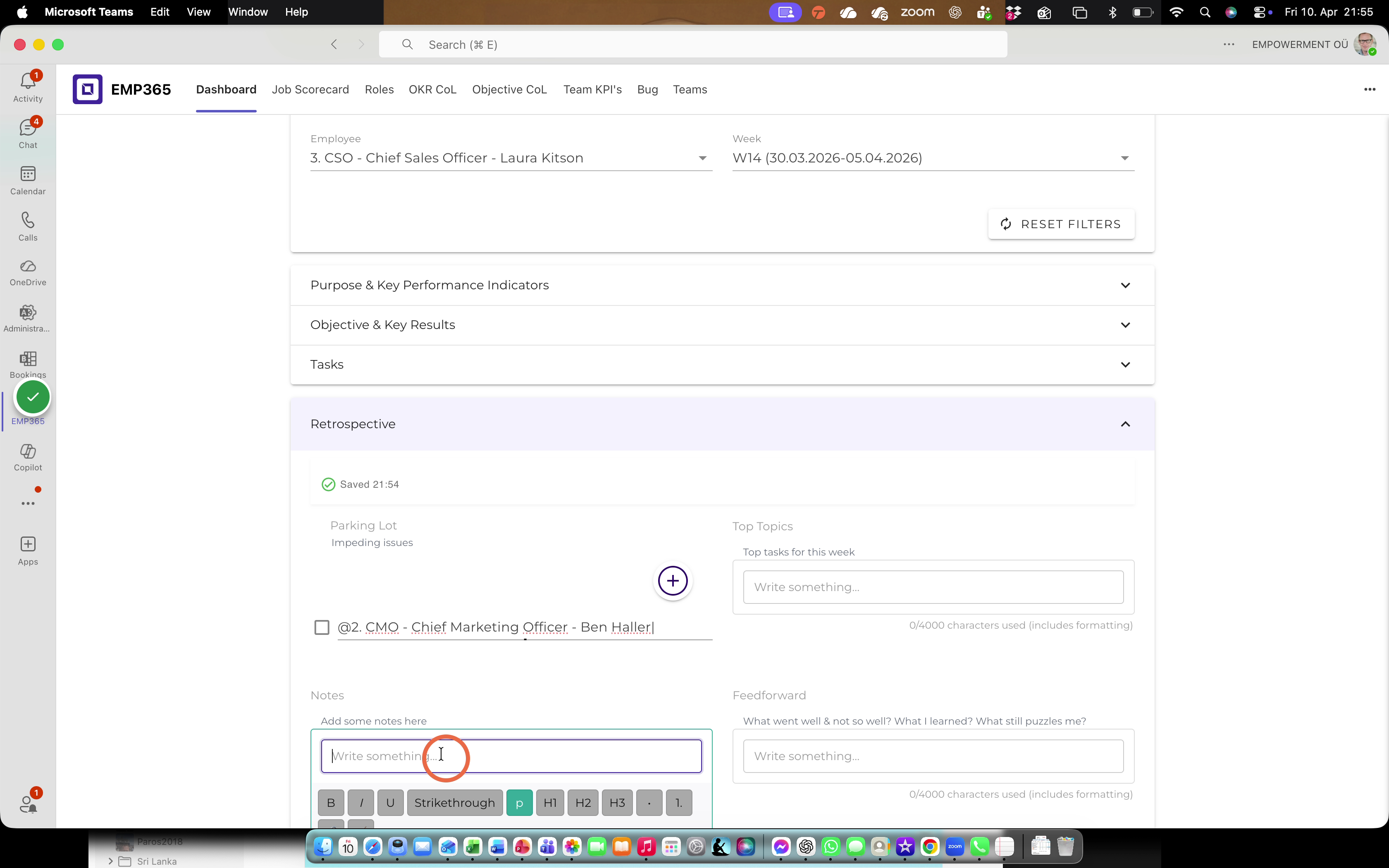Viewport: 1389px width, 868px height.
Task: Open Administration app in sidebar
Action: click(28, 319)
